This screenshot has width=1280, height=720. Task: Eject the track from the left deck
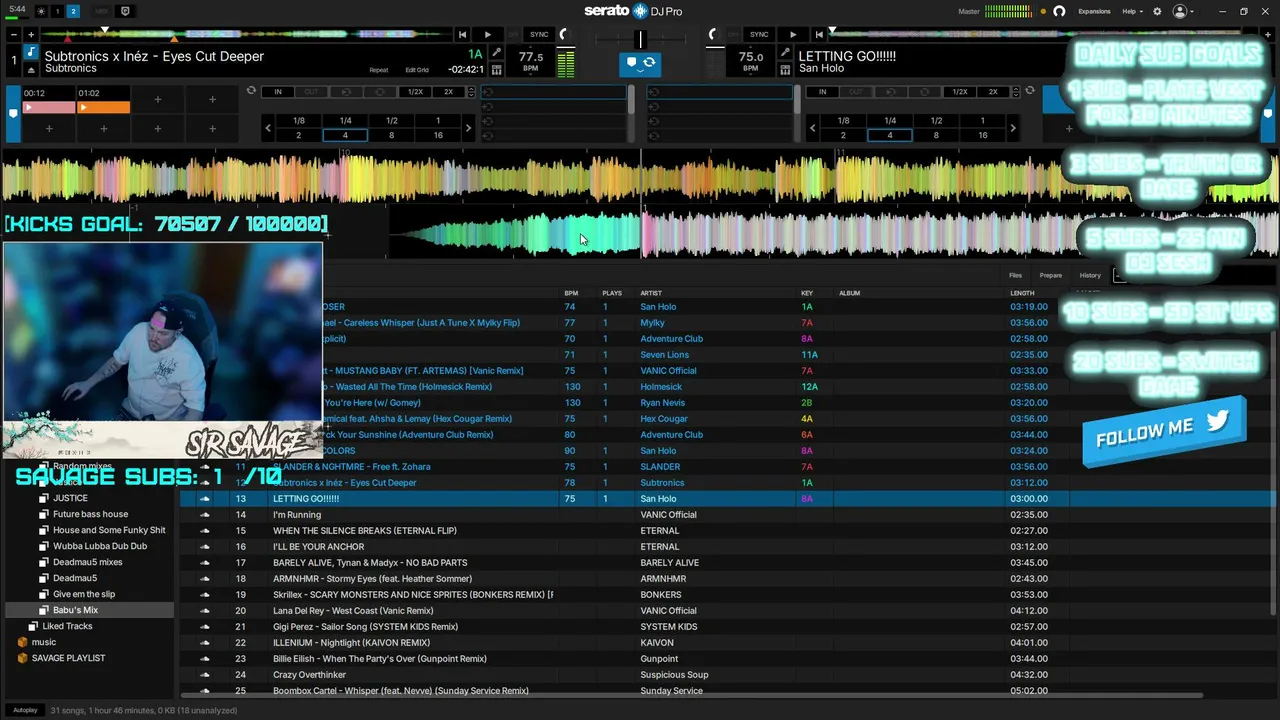pyautogui.click(x=31, y=69)
